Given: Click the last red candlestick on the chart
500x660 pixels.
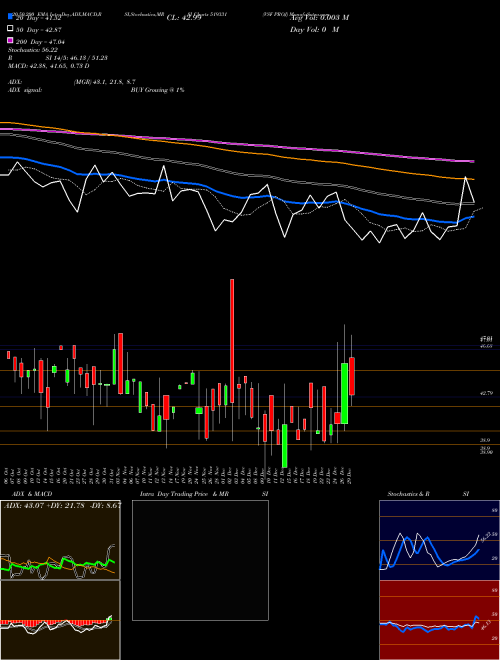Looking at the screenshot, I should (x=351, y=376).
